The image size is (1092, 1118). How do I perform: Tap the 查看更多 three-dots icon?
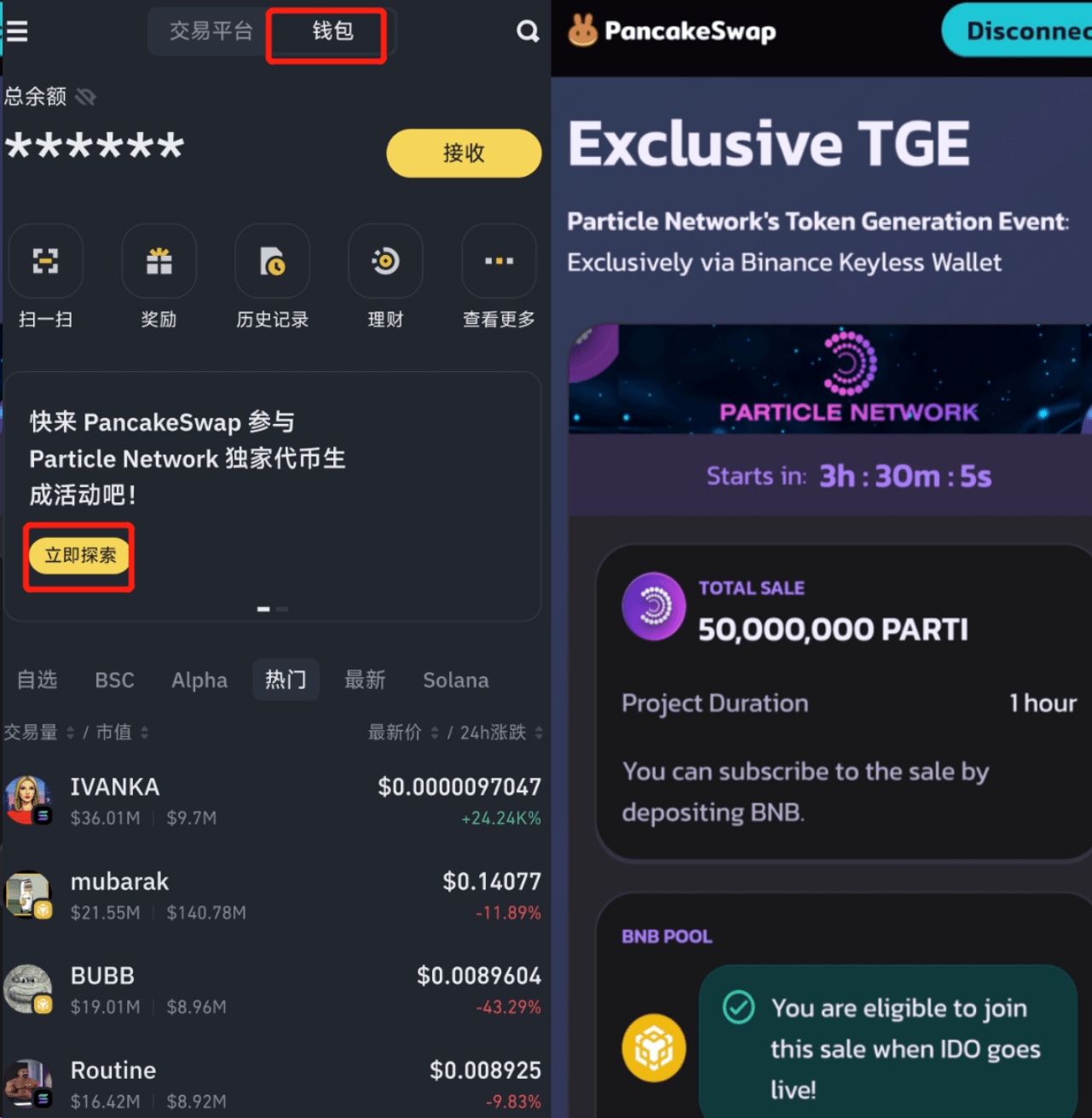(x=499, y=261)
